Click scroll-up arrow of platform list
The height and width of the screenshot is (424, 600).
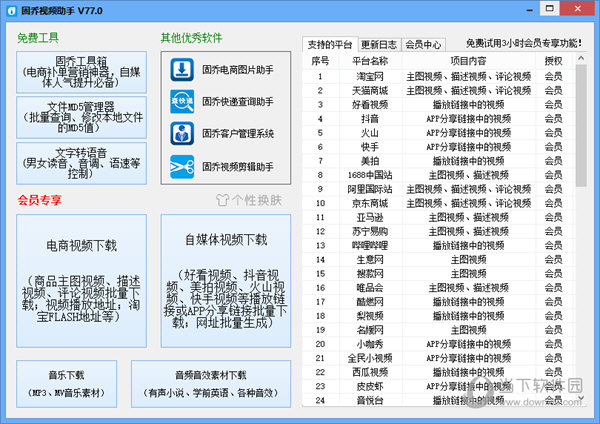tap(581, 58)
